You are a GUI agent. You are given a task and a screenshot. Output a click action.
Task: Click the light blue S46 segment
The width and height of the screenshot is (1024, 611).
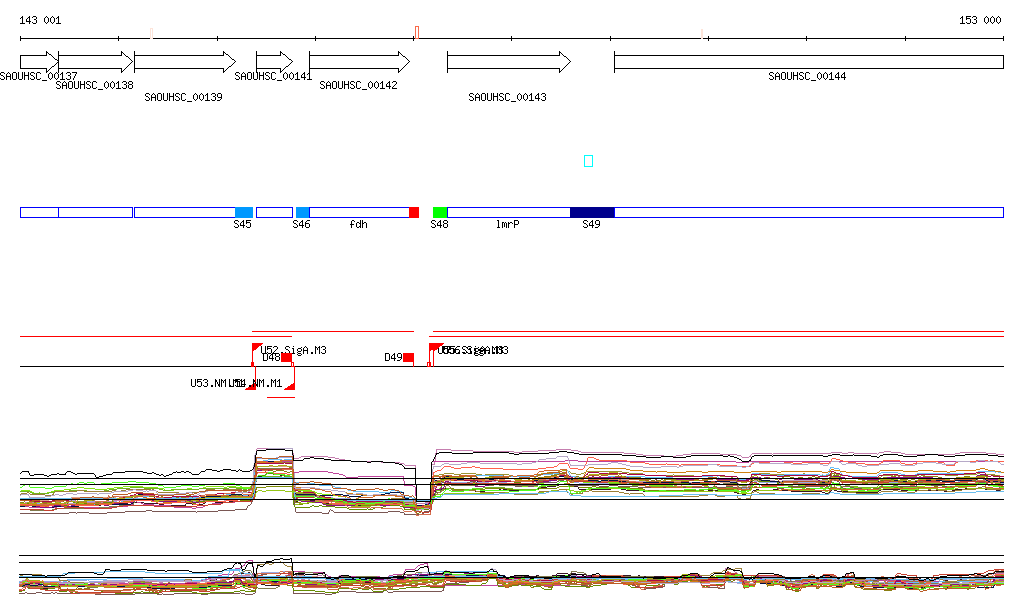(x=302, y=212)
